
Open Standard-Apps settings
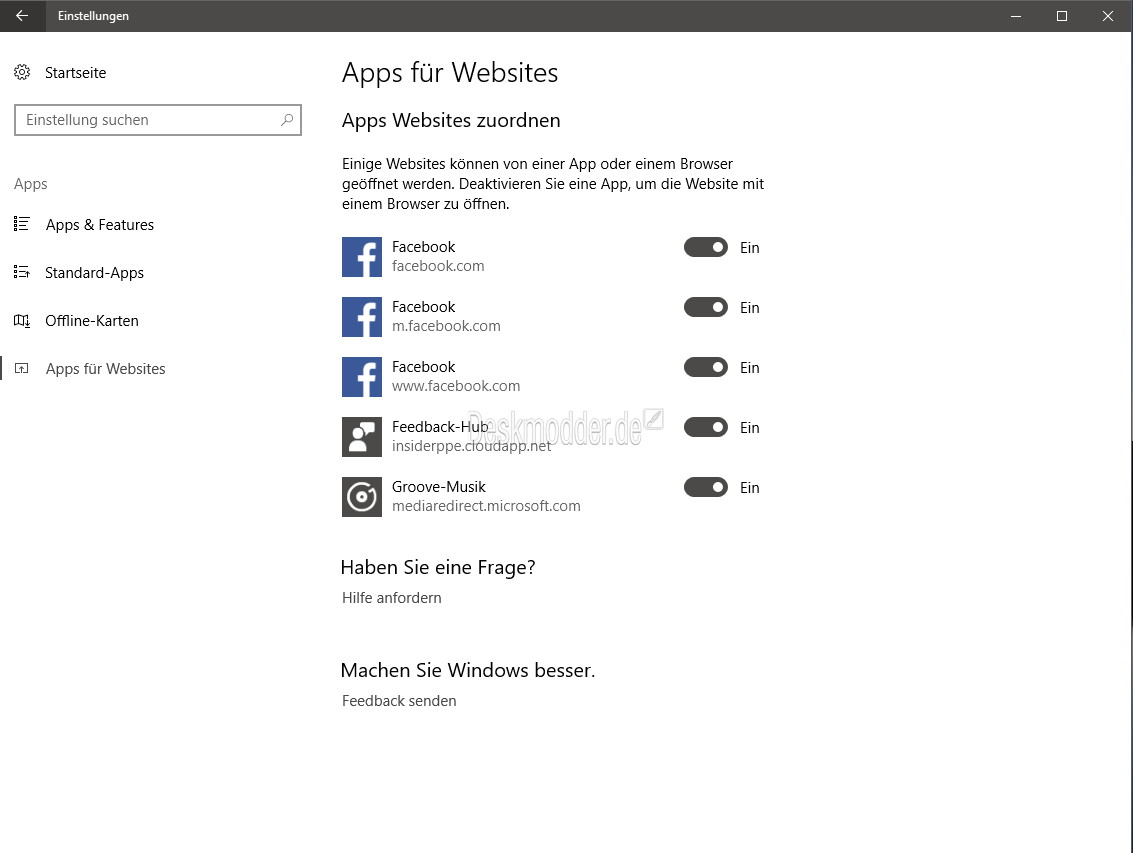[x=94, y=273]
